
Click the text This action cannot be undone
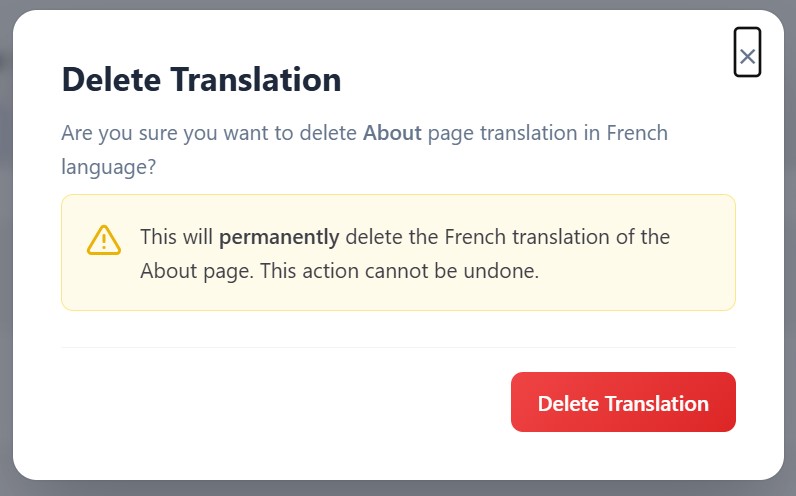click(399, 271)
